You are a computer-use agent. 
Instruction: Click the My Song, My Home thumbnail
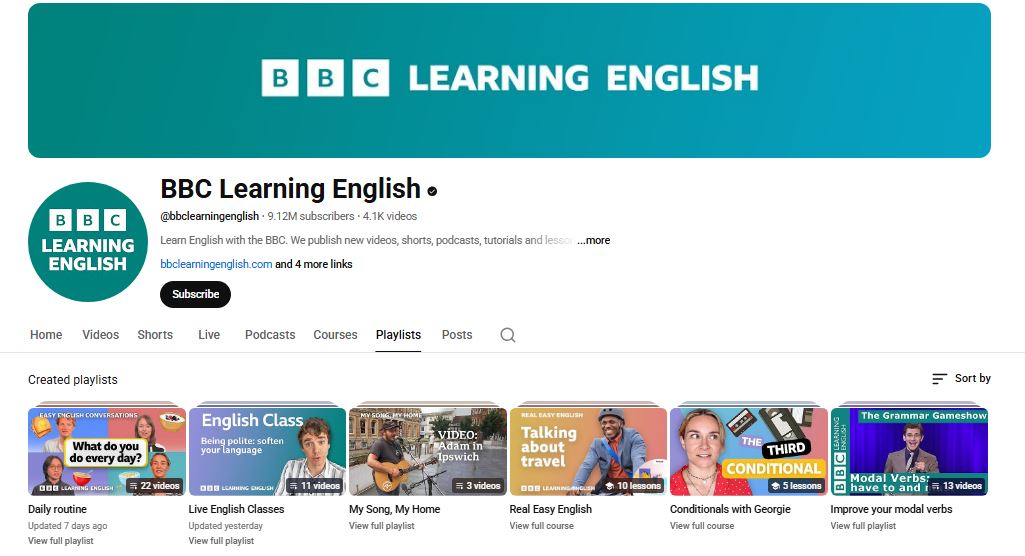click(428, 451)
